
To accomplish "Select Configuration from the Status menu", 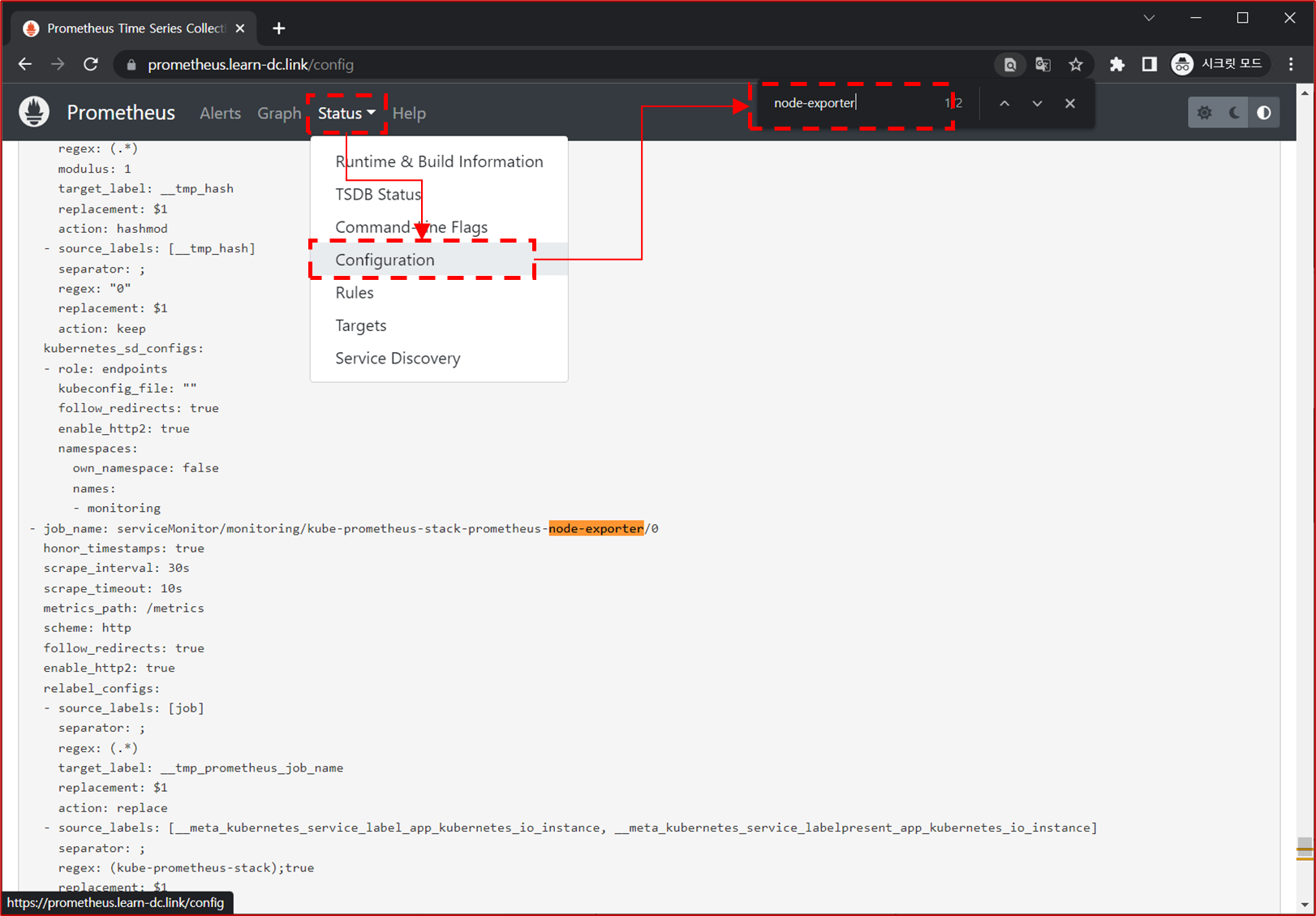I will [385, 260].
